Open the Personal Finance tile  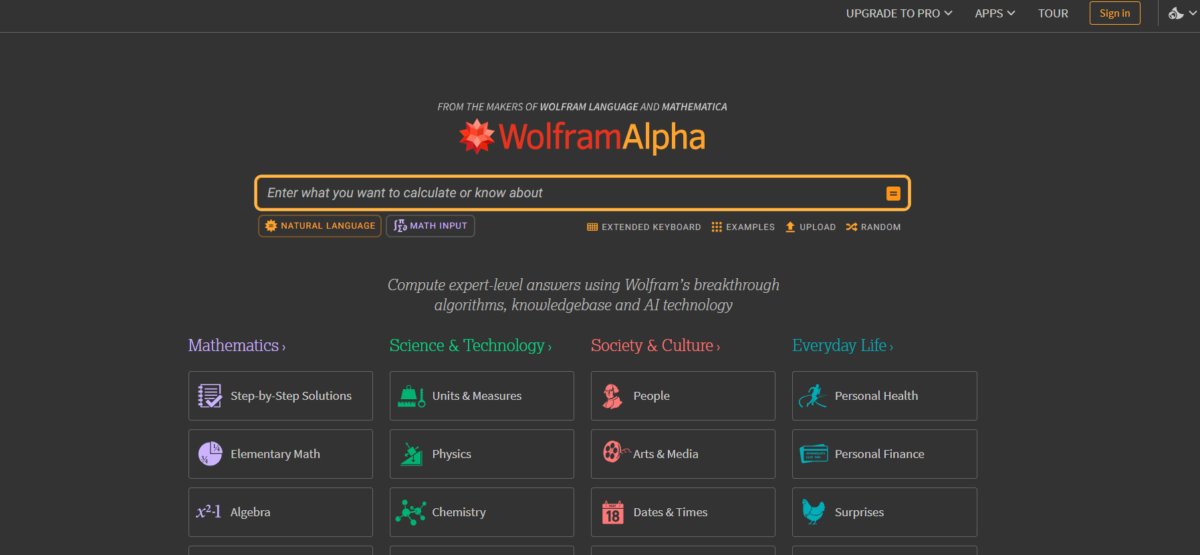[x=884, y=454]
